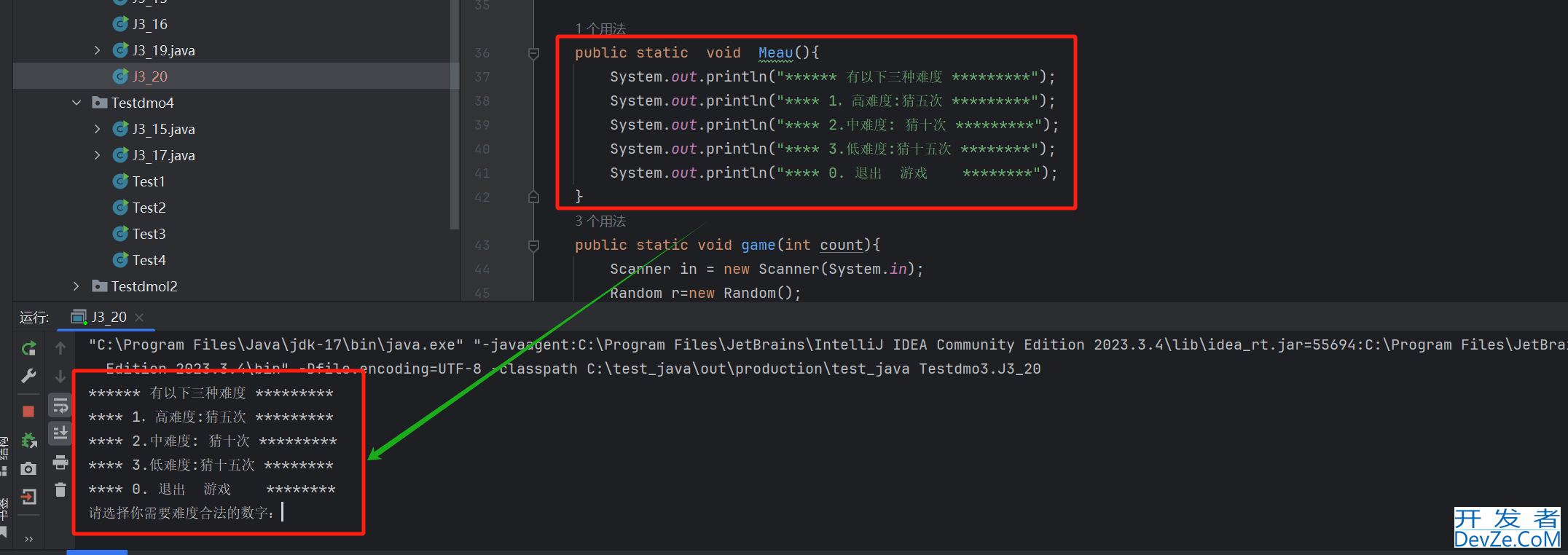Expand the J3_15.java tree node

click(x=97, y=129)
